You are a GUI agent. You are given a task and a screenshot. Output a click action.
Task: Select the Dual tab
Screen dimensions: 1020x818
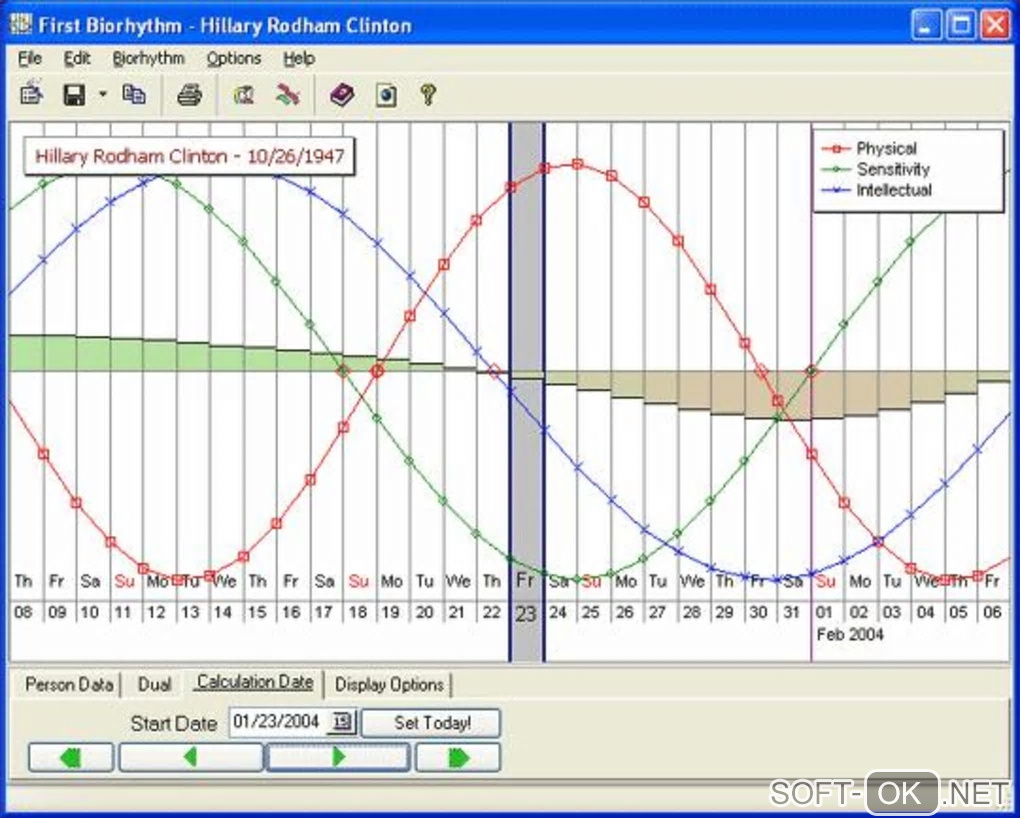coord(155,685)
